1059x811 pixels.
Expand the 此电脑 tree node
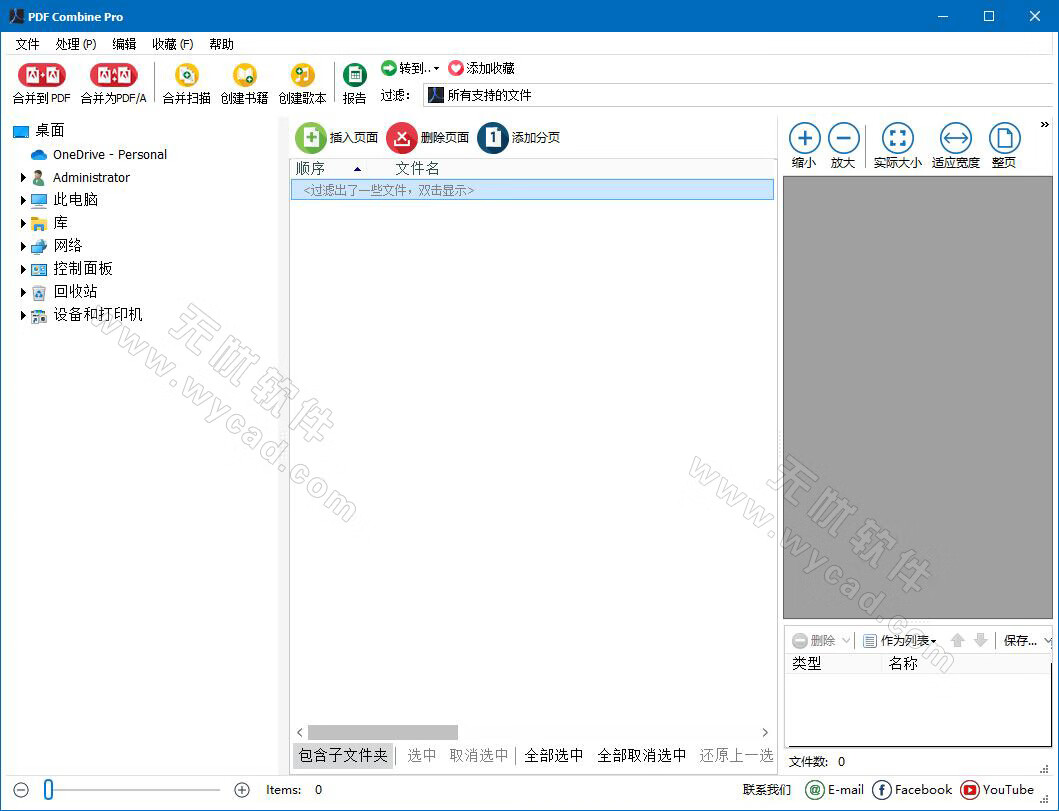24,199
